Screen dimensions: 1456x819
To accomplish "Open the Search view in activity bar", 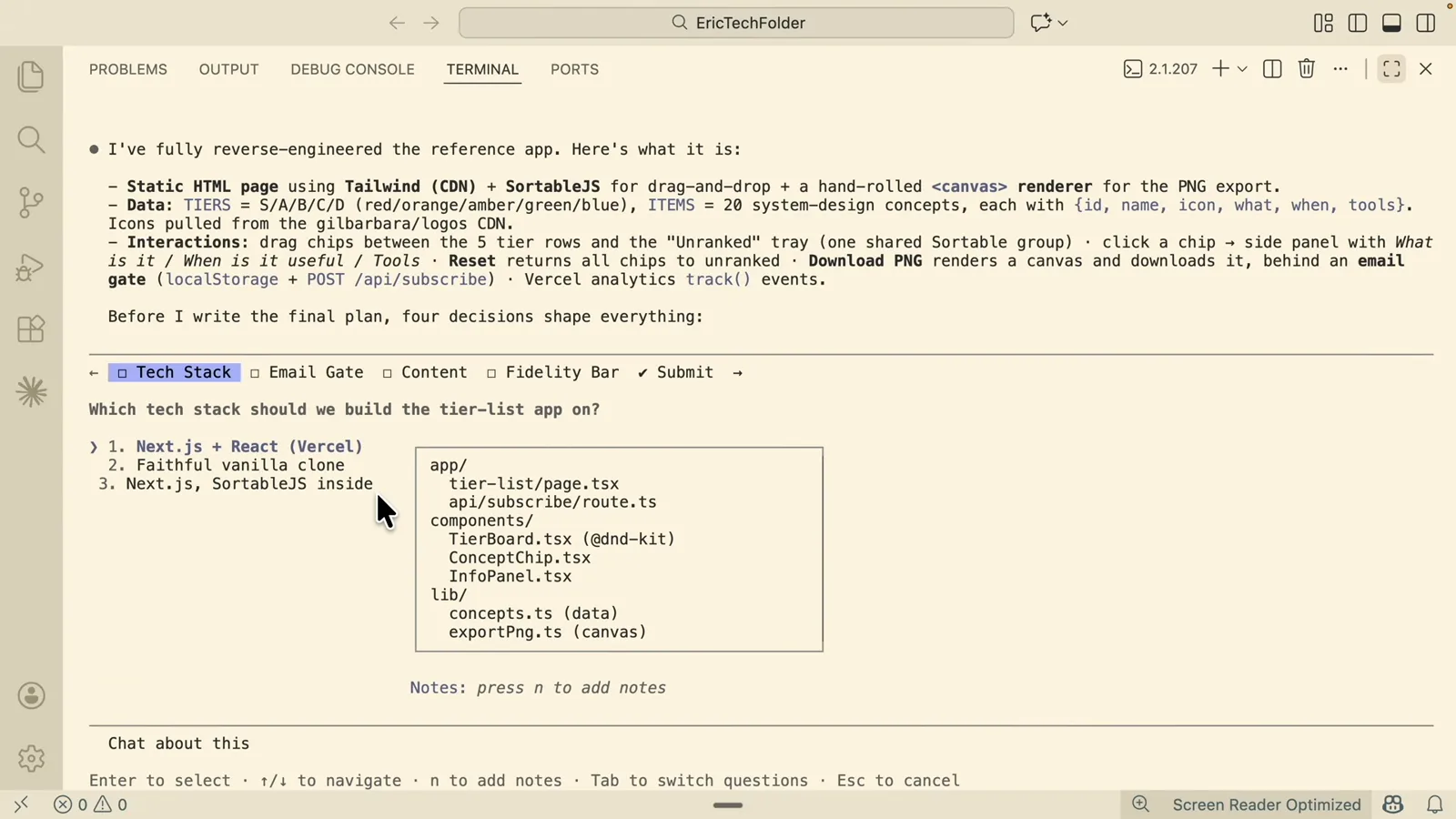I will (x=31, y=139).
